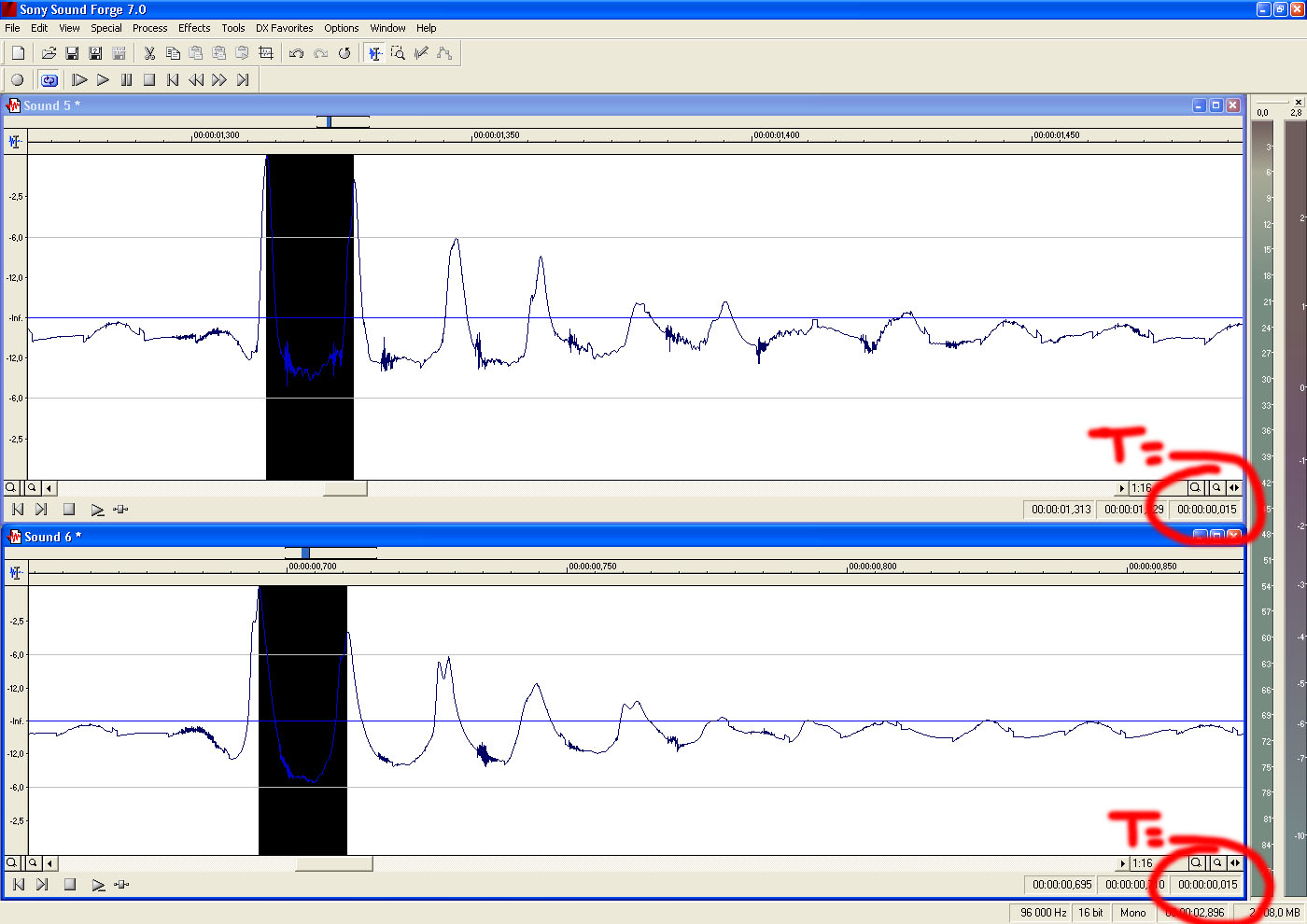Click the Mono channels status field

pos(1132,913)
